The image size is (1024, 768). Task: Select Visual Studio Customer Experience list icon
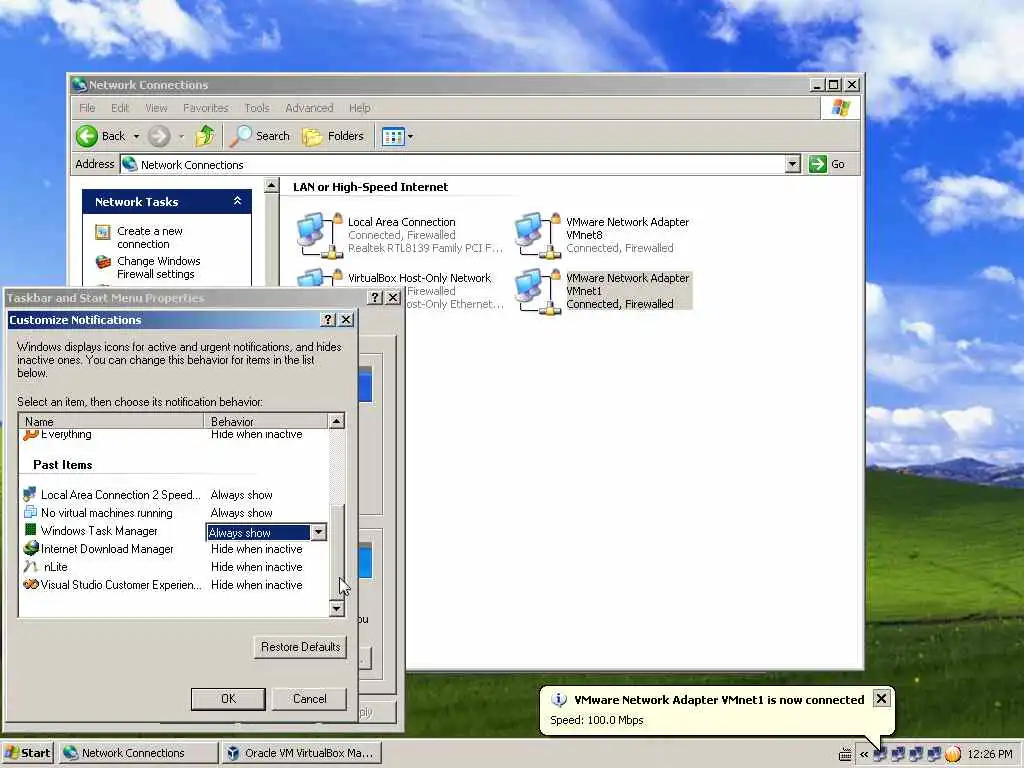31,584
